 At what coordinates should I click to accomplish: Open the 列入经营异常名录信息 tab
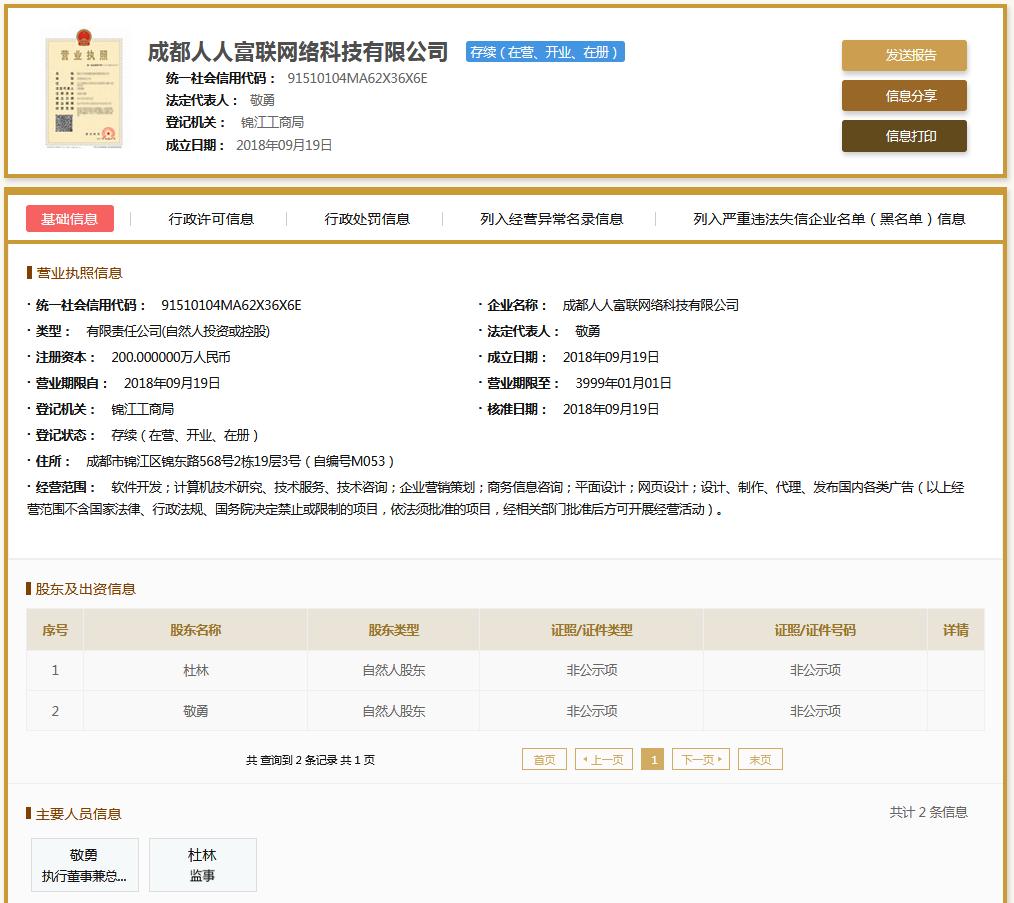pyautogui.click(x=551, y=219)
